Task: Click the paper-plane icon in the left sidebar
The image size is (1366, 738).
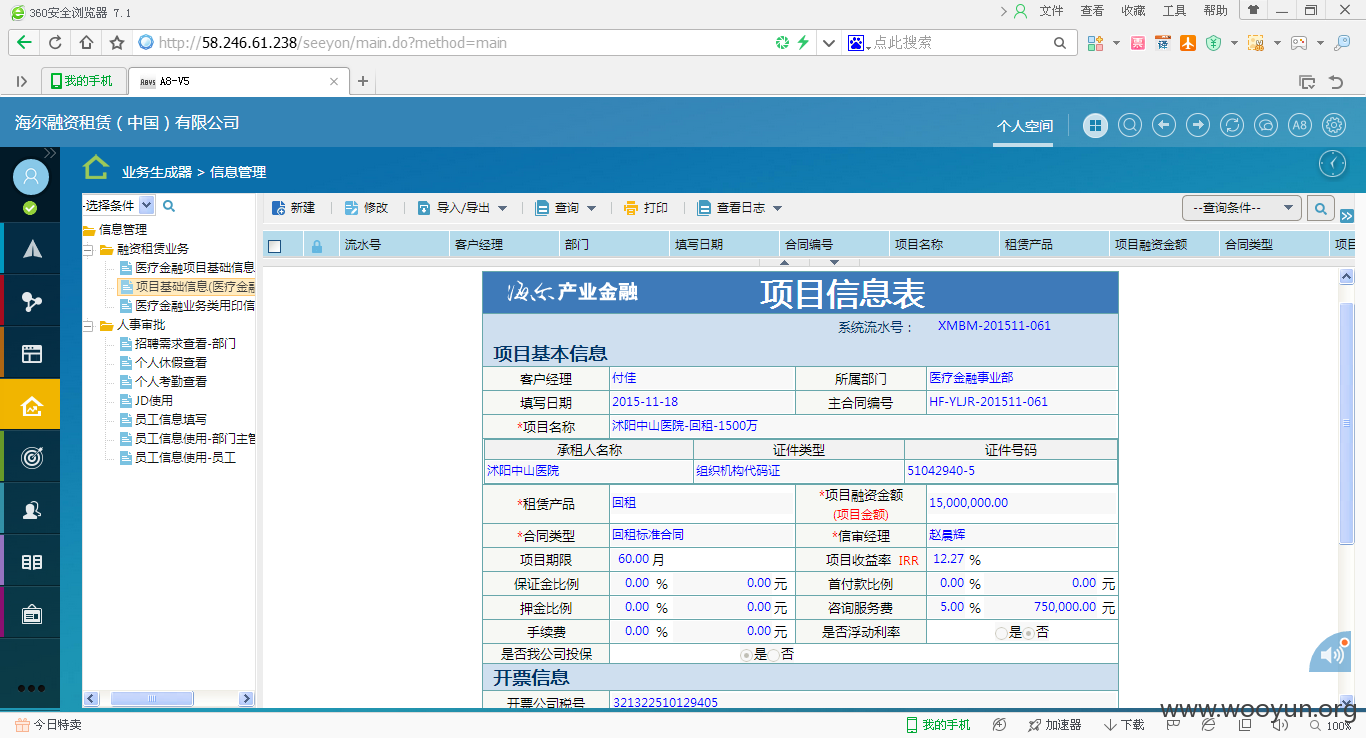Action: point(31,249)
